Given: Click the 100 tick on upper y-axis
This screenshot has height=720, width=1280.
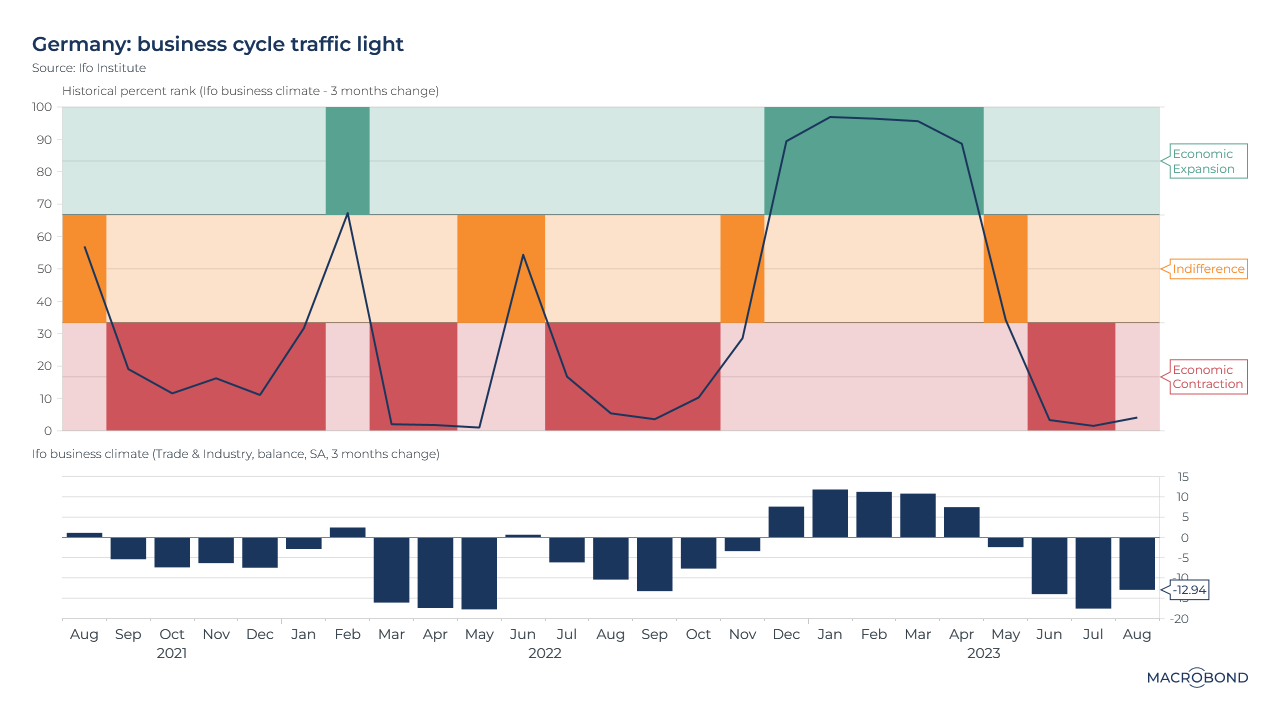Looking at the screenshot, I should pos(42,107).
